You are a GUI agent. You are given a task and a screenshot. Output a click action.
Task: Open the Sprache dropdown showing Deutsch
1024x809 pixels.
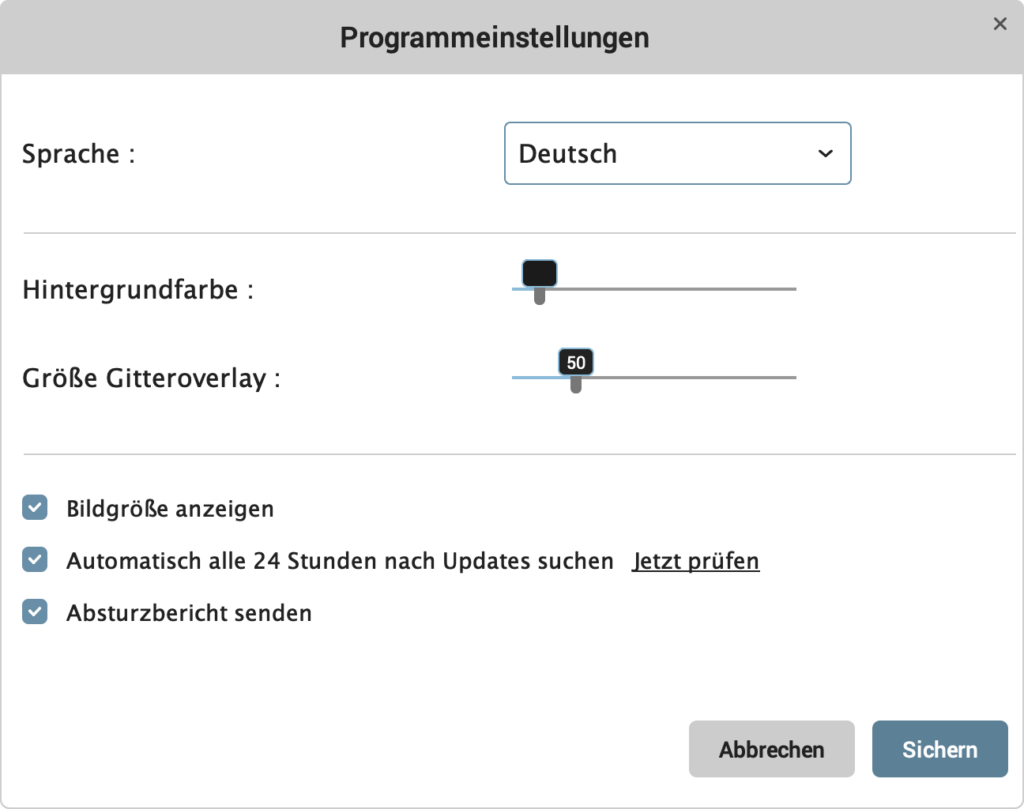coord(677,153)
